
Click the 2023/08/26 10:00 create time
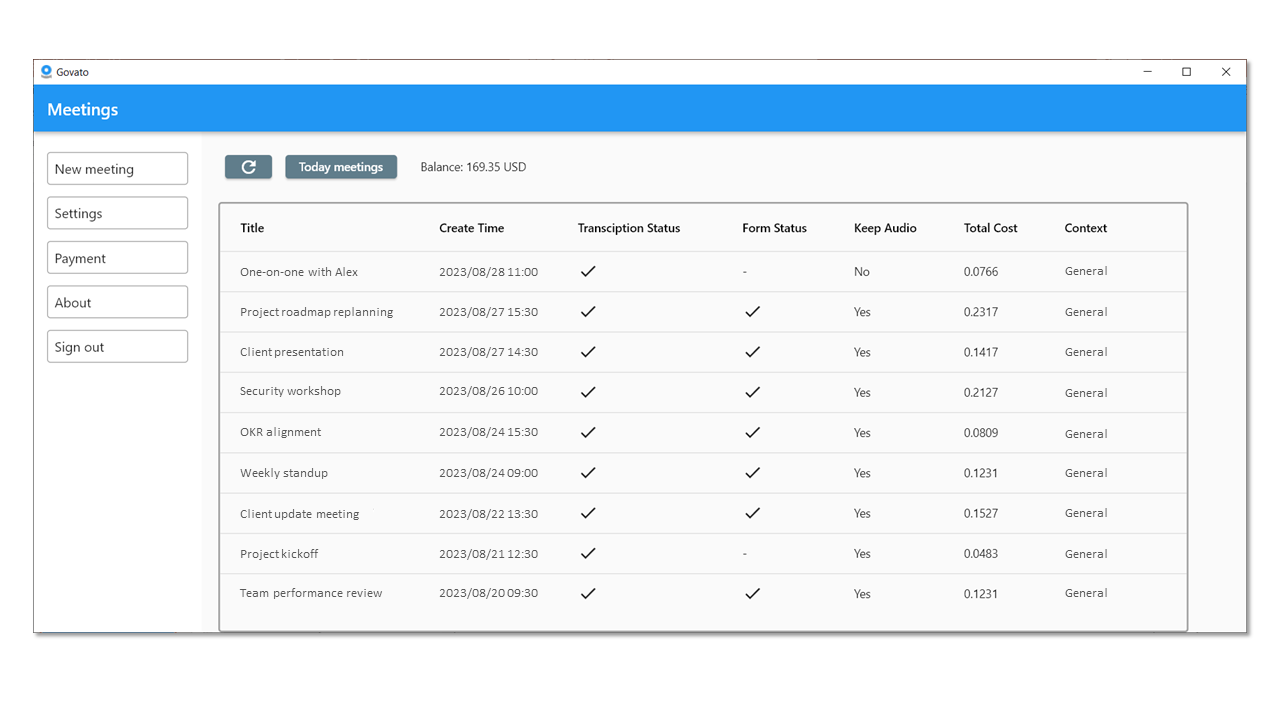[x=488, y=392]
